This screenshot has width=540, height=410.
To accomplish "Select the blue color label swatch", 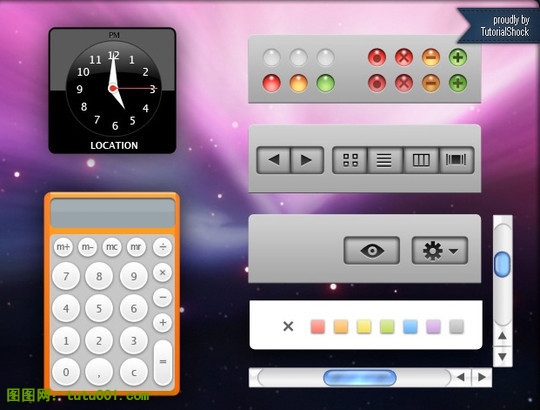I will point(410,326).
